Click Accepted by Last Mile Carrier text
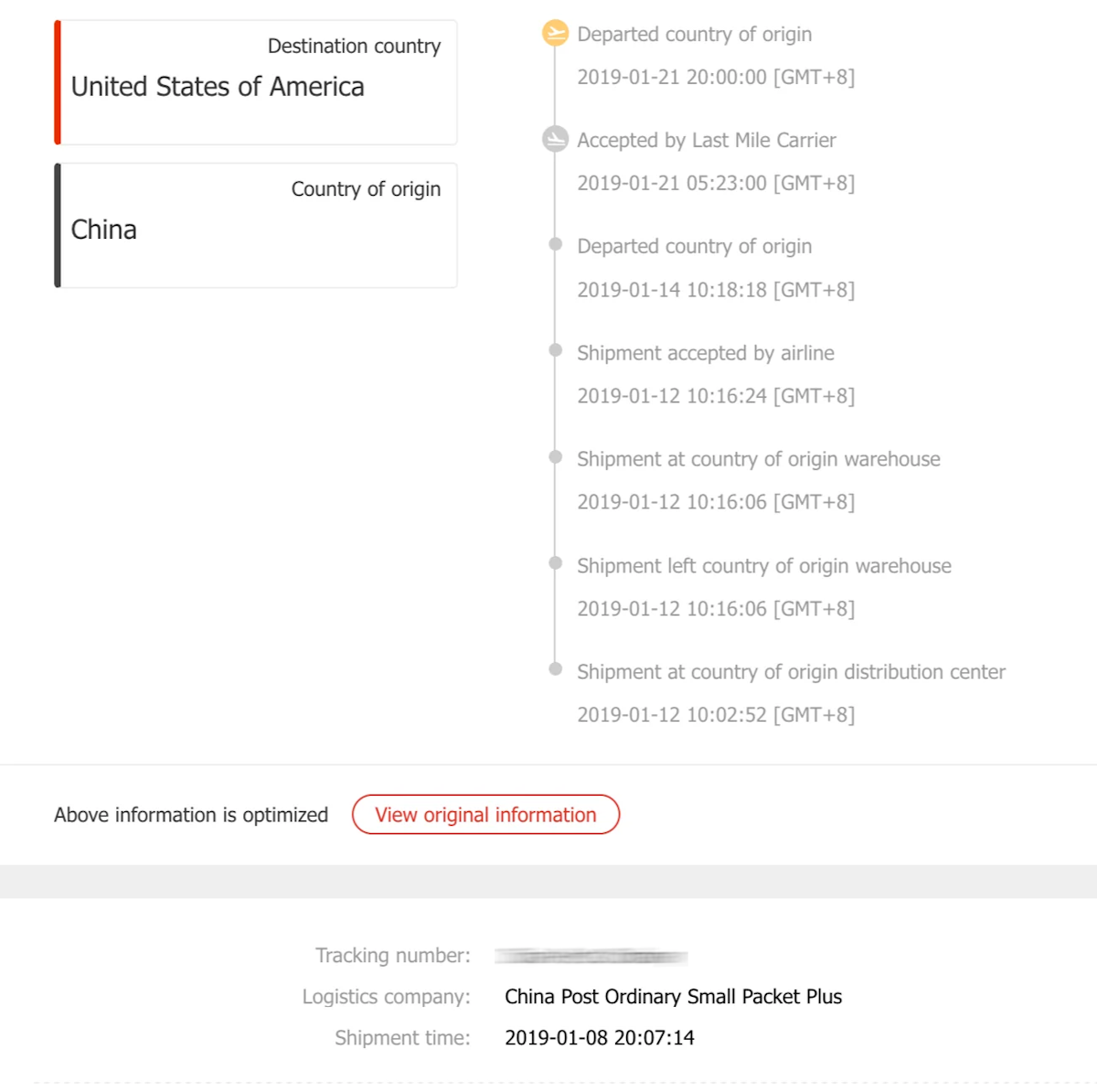The height and width of the screenshot is (1092, 1097). tap(707, 140)
